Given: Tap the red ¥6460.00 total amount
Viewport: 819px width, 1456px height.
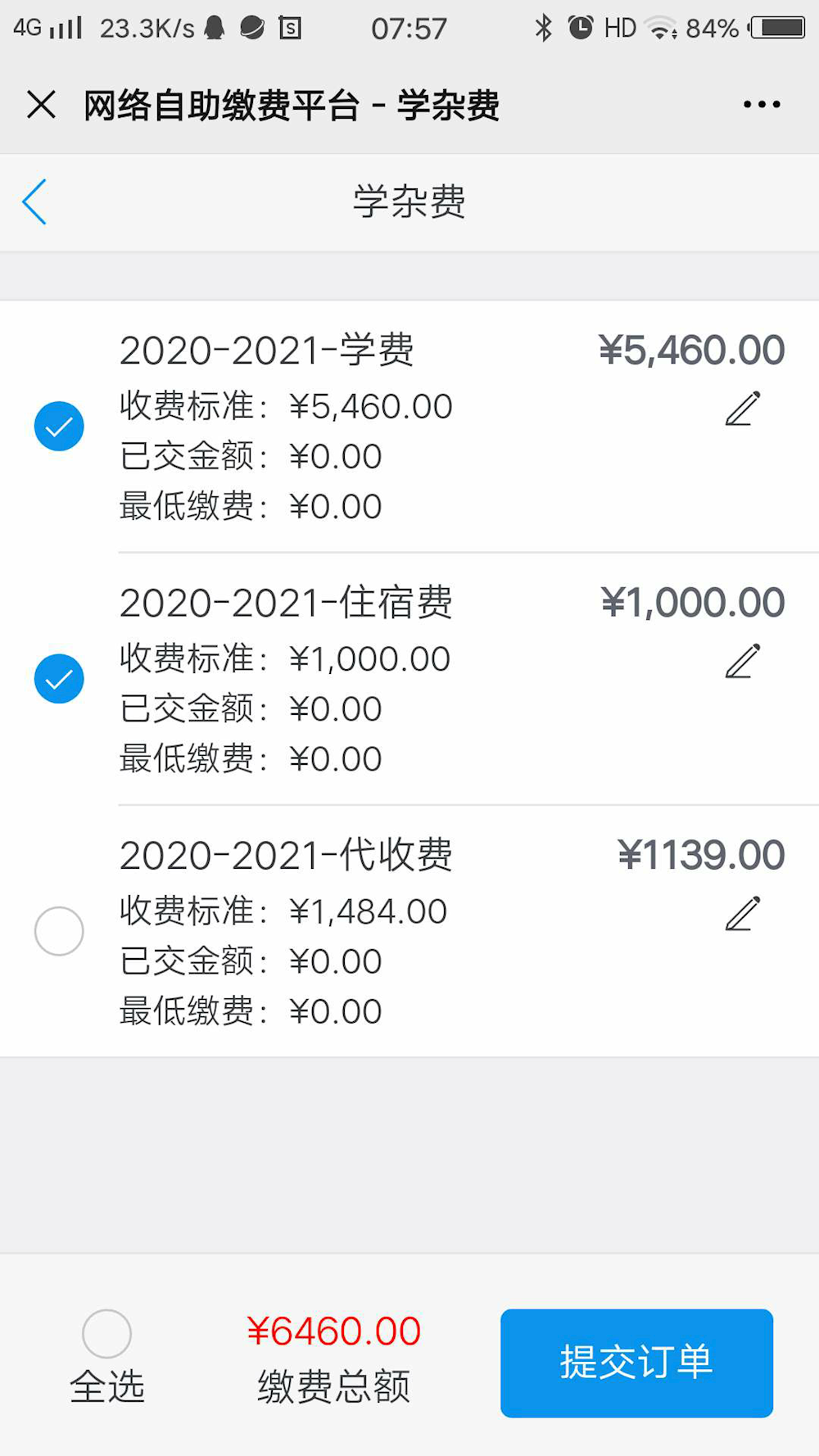Looking at the screenshot, I should pos(333,1332).
